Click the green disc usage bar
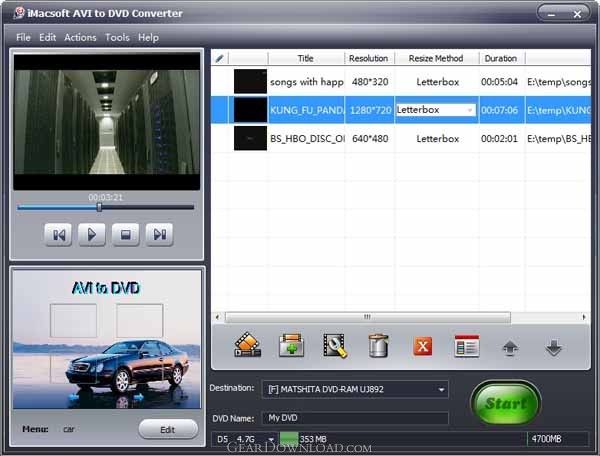 click(289, 439)
